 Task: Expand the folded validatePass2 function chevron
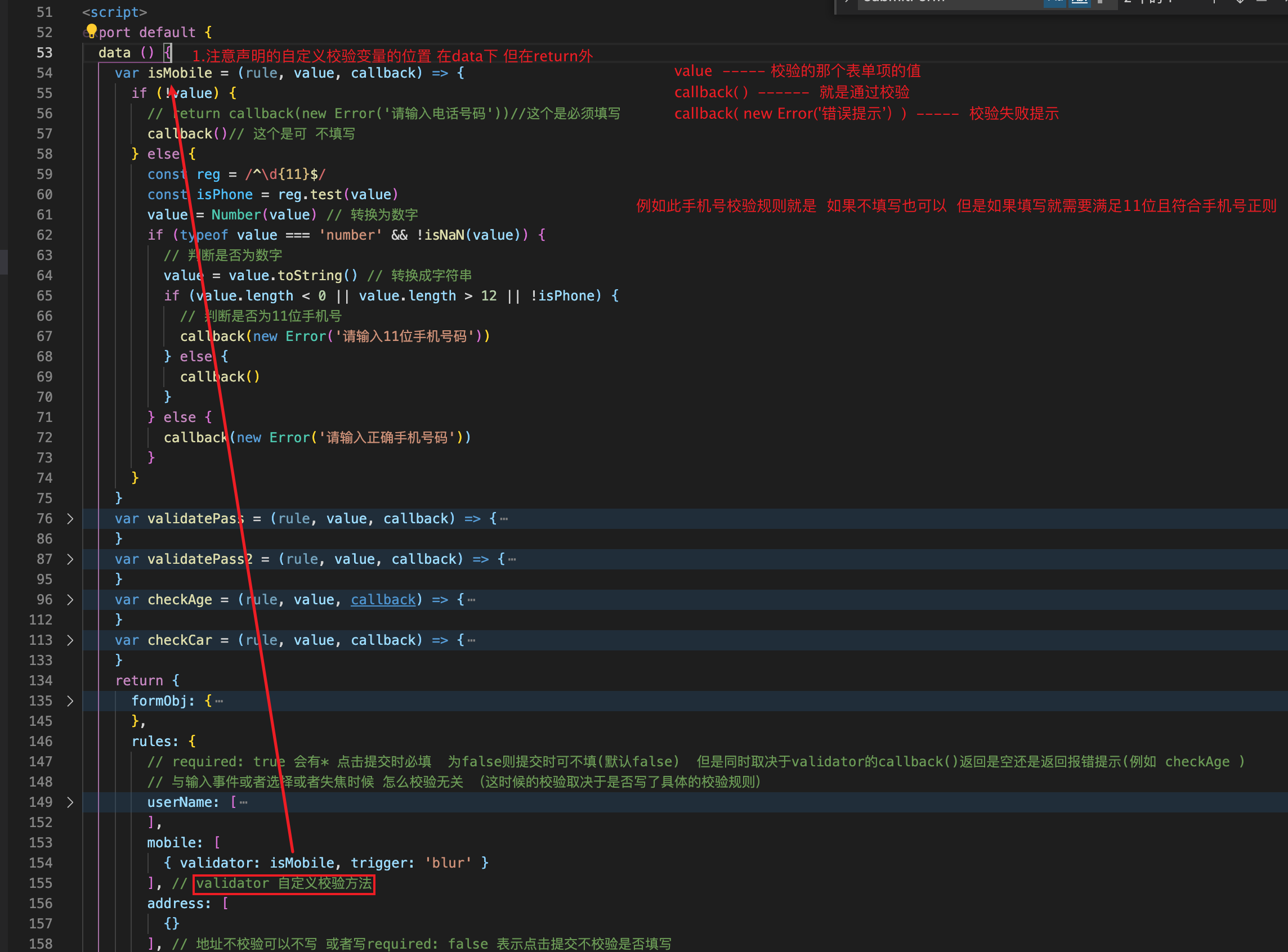click(x=70, y=559)
